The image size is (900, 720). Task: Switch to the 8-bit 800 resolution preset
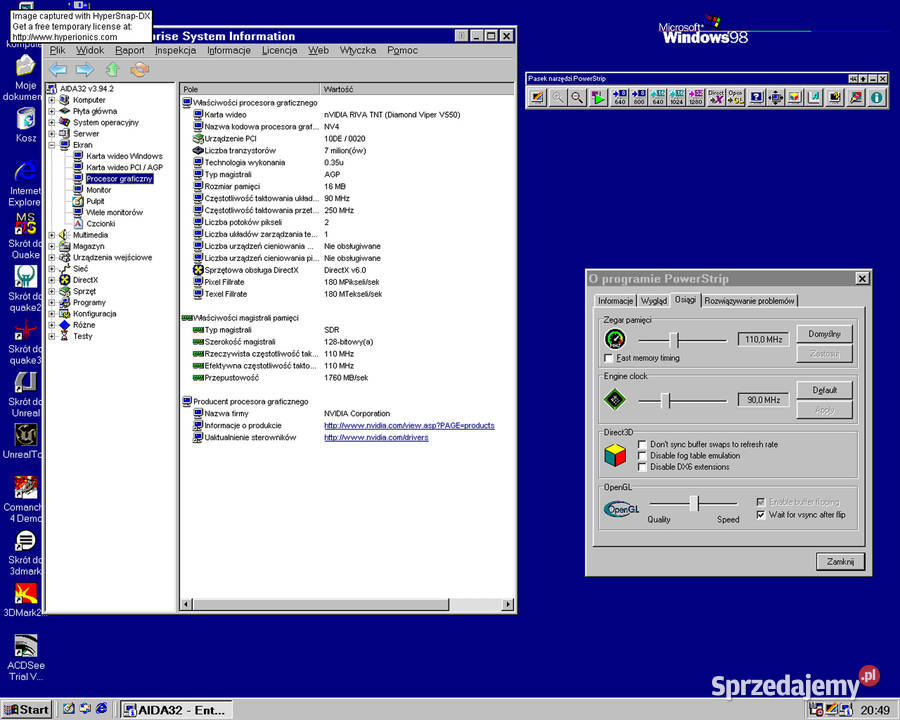tap(639, 97)
